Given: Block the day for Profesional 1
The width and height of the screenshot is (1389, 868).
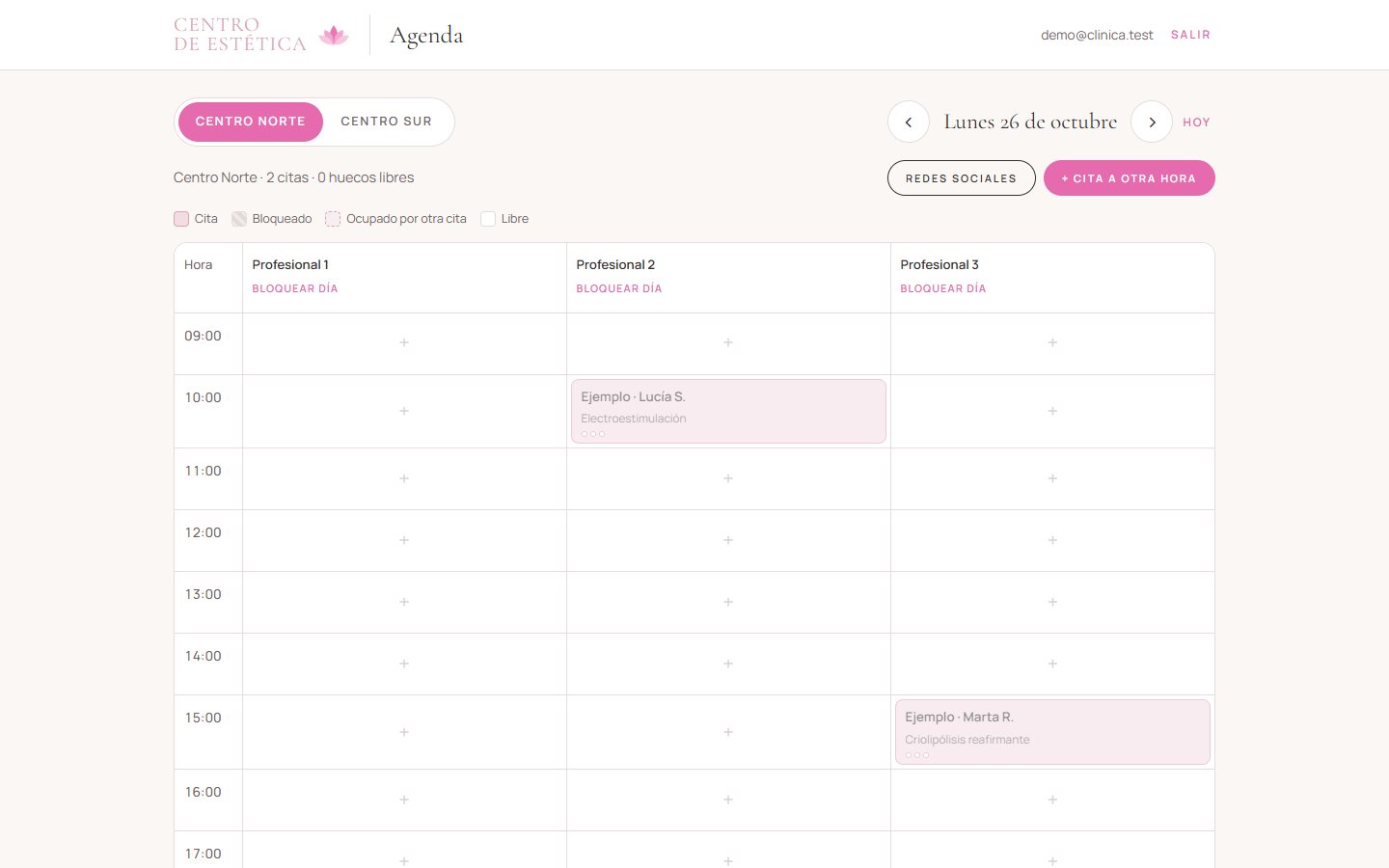Looking at the screenshot, I should tap(295, 288).
